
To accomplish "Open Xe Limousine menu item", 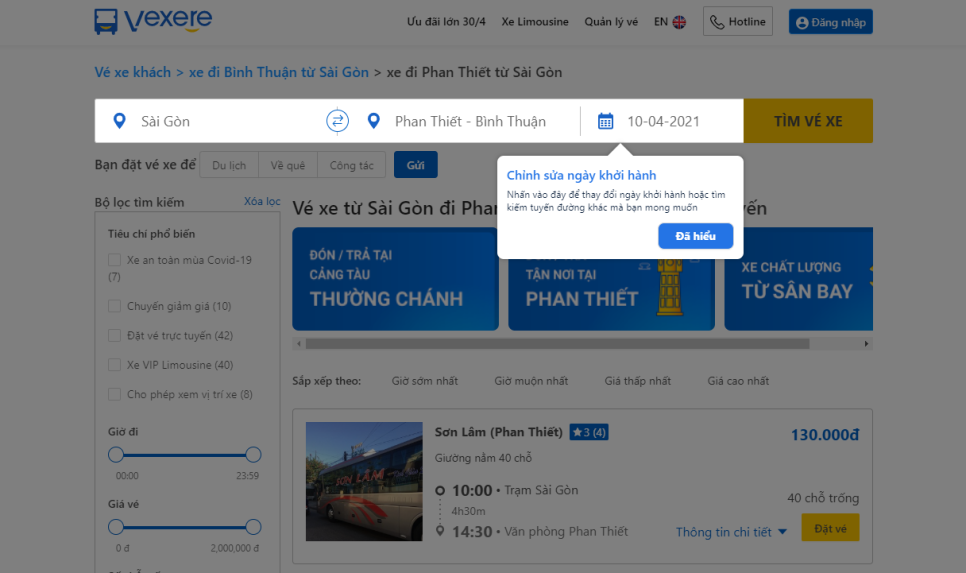I will (535, 22).
